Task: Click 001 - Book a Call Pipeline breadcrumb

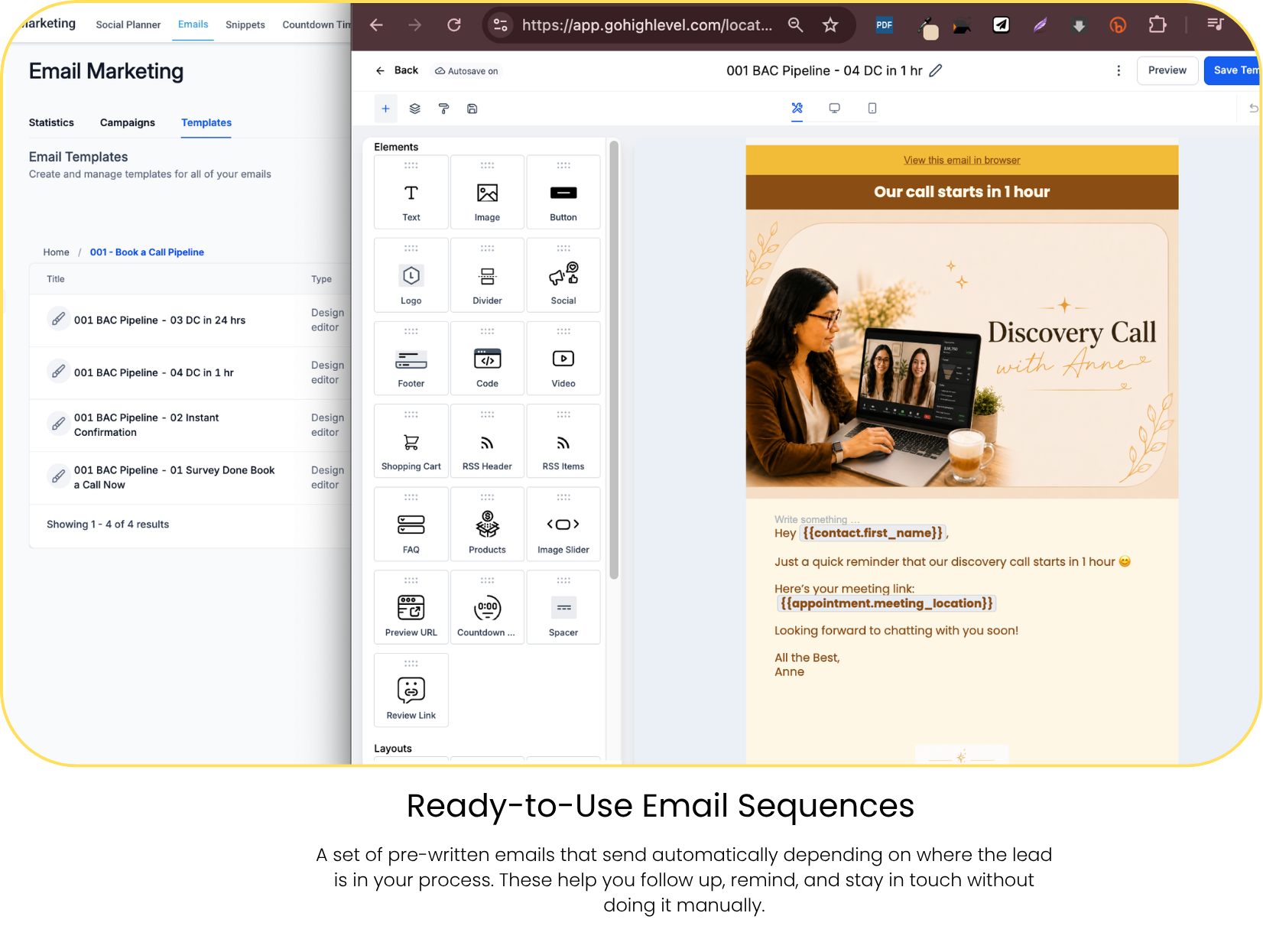Action: point(147,252)
